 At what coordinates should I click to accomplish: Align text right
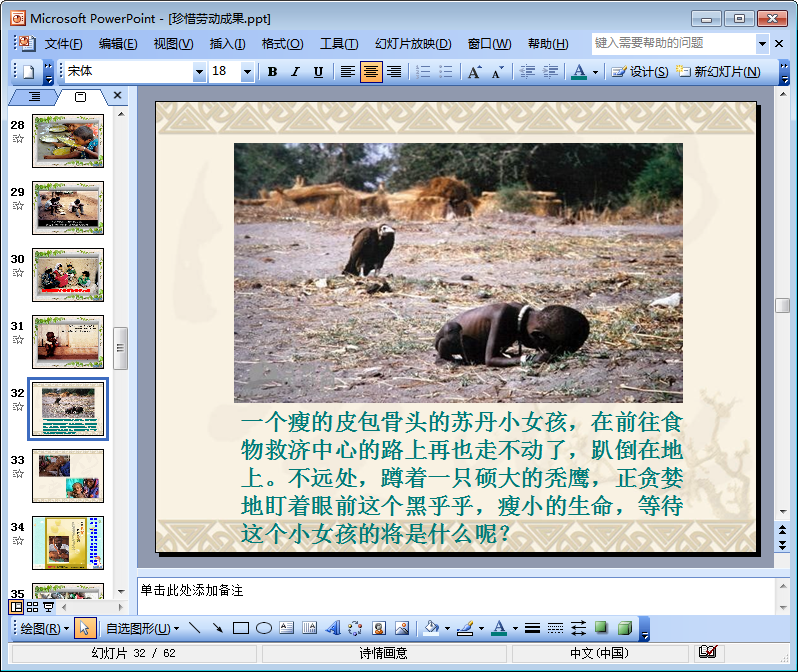click(x=394, y=72)
